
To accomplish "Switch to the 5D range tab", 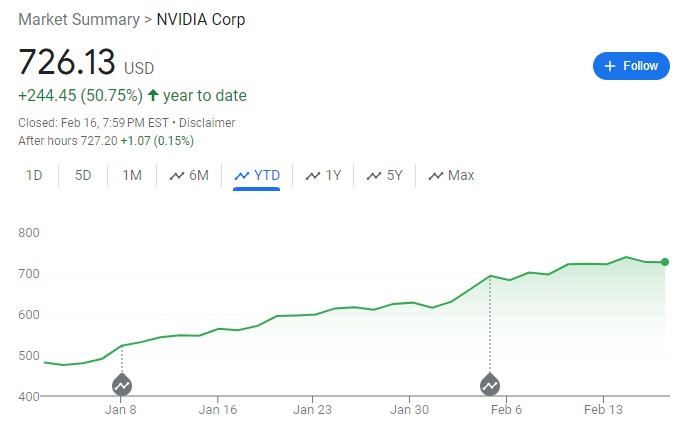I will [83, 176].
